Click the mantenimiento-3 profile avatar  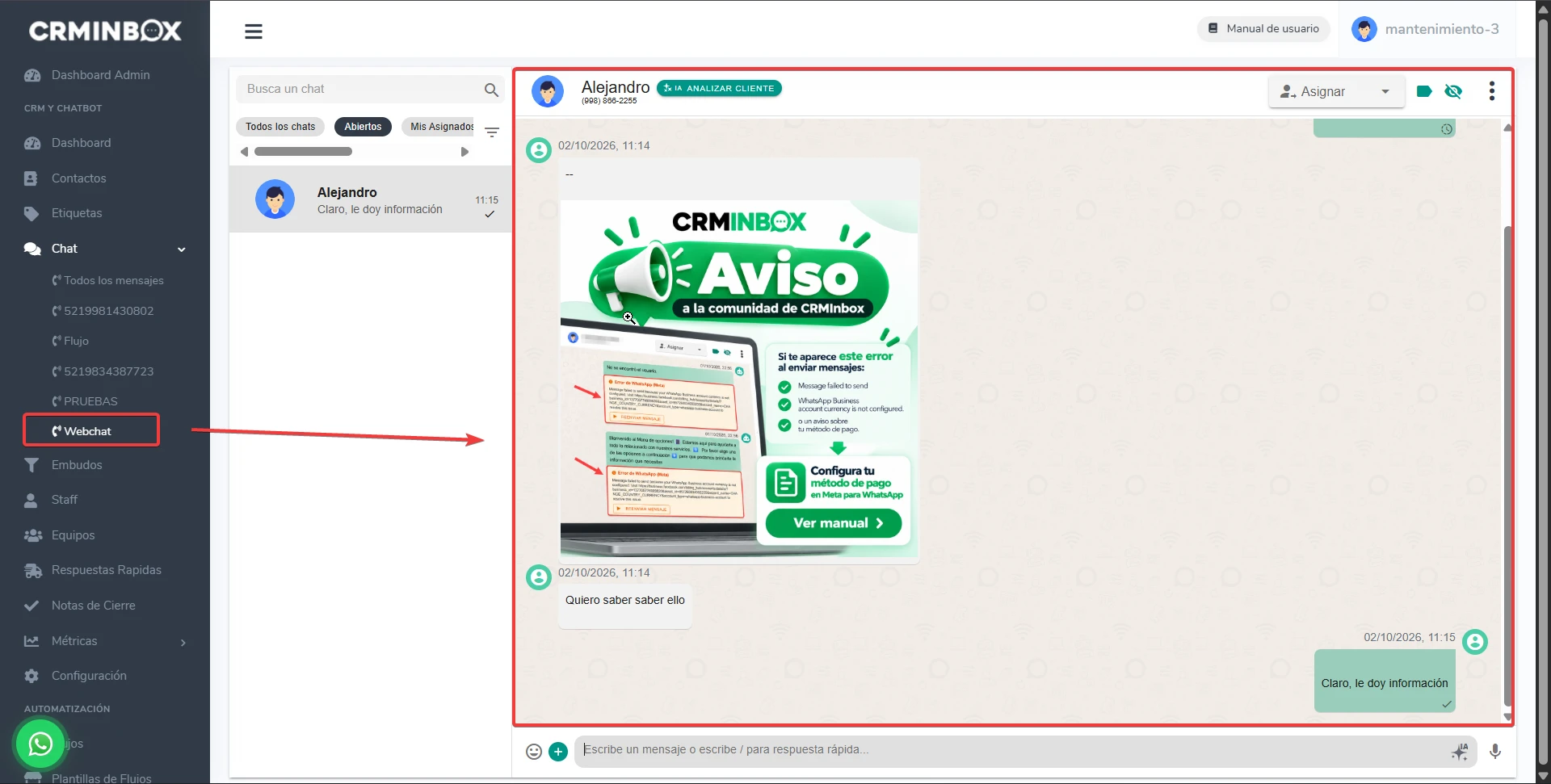point(1364,29)
